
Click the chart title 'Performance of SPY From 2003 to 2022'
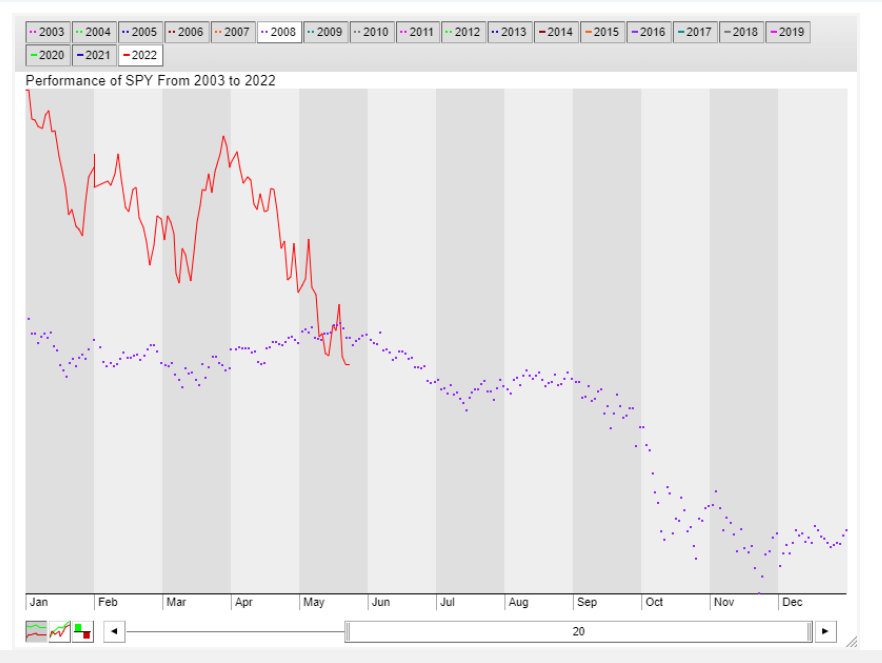(x=151, y=80)
